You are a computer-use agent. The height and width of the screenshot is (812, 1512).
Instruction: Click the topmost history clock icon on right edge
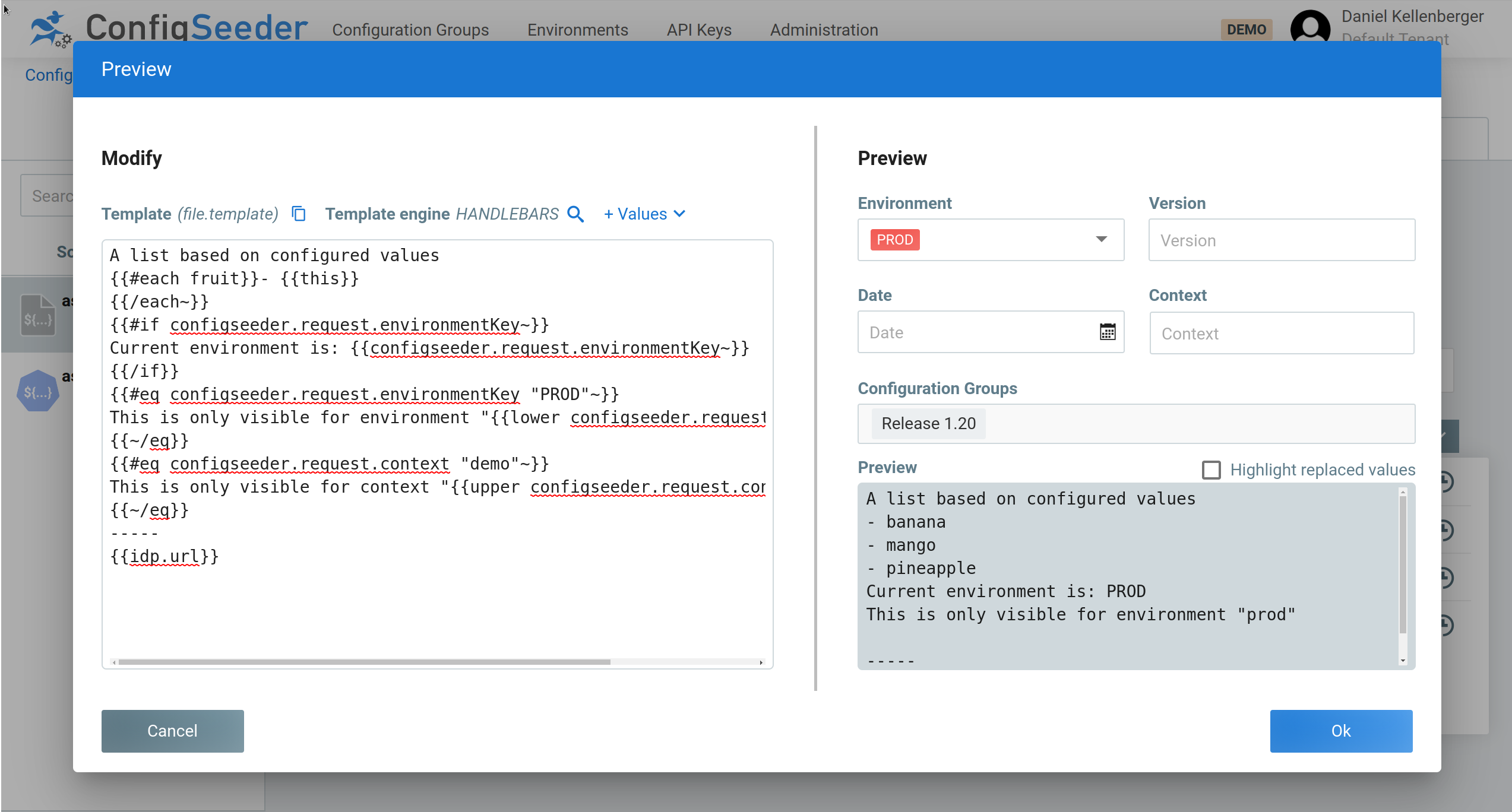pyautogui.click(x=1447, y=481)
